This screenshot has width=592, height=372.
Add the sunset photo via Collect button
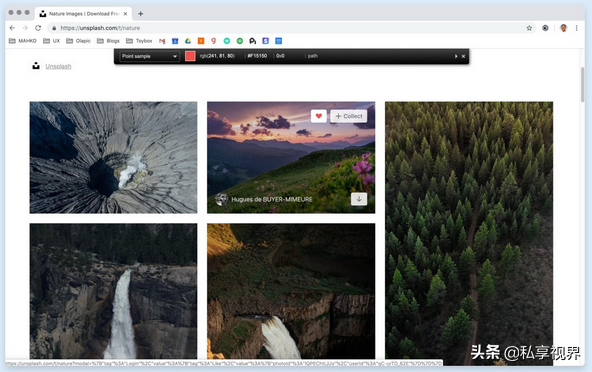click(349, 116)
